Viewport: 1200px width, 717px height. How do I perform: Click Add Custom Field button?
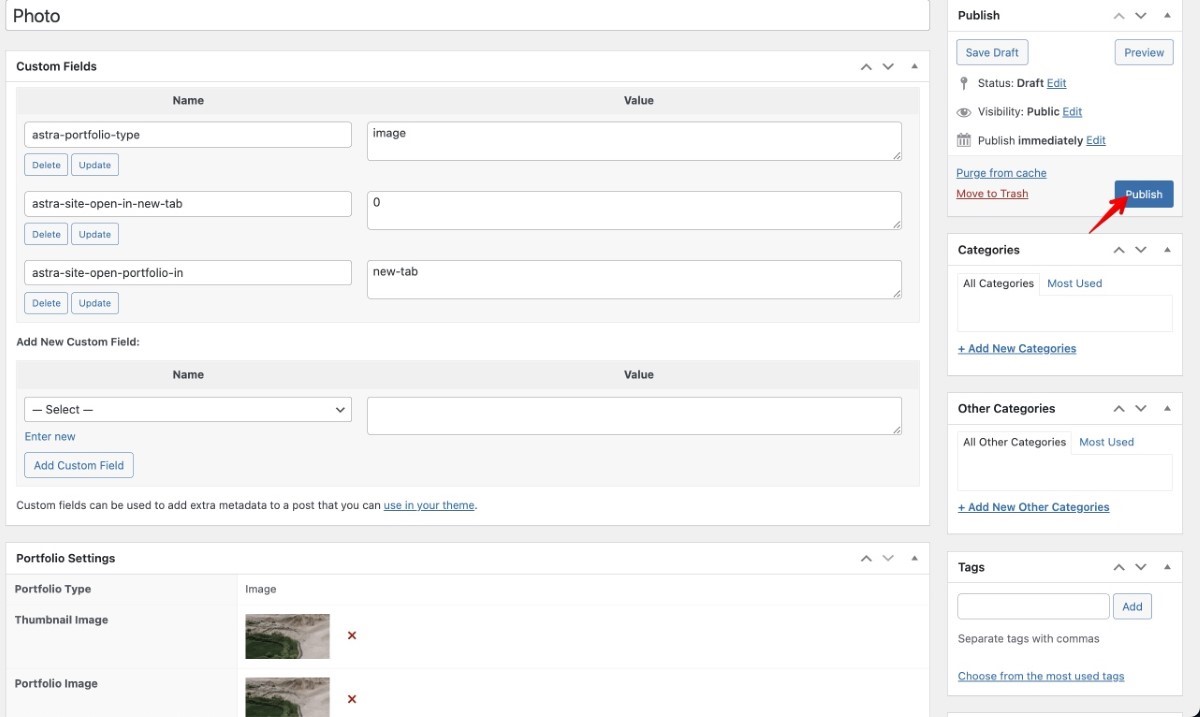click(x=79, y=465)
